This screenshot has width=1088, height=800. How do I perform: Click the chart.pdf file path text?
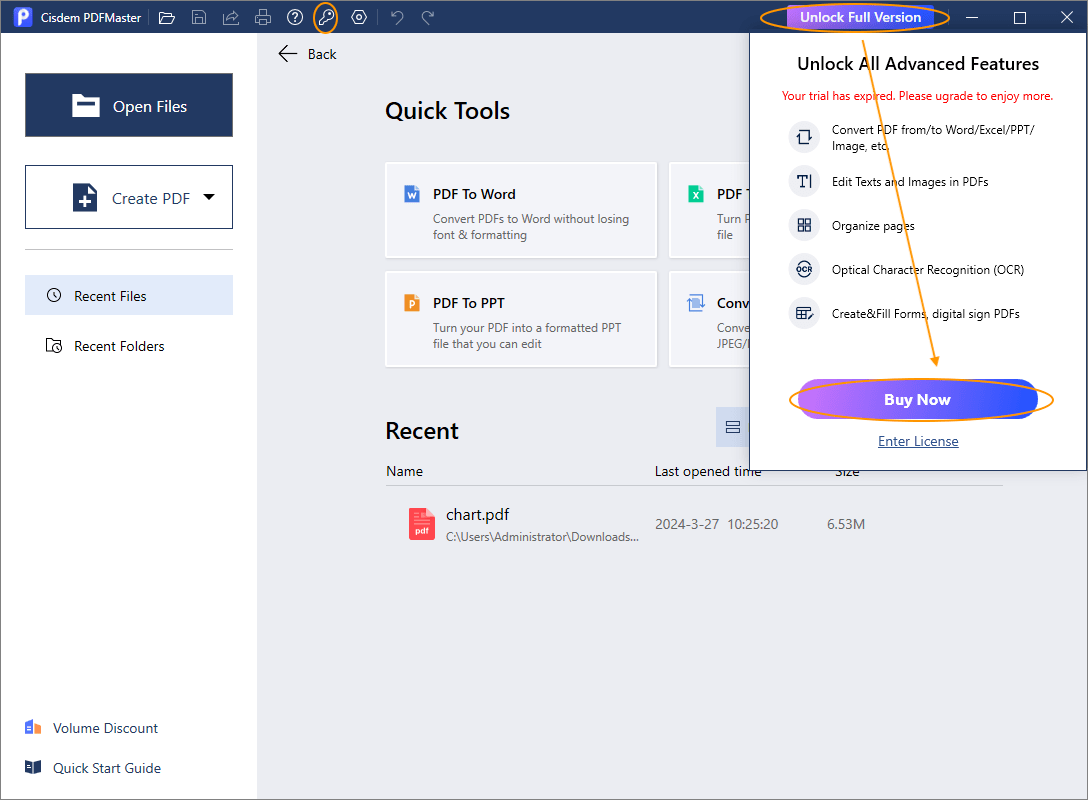pos(542,536)
